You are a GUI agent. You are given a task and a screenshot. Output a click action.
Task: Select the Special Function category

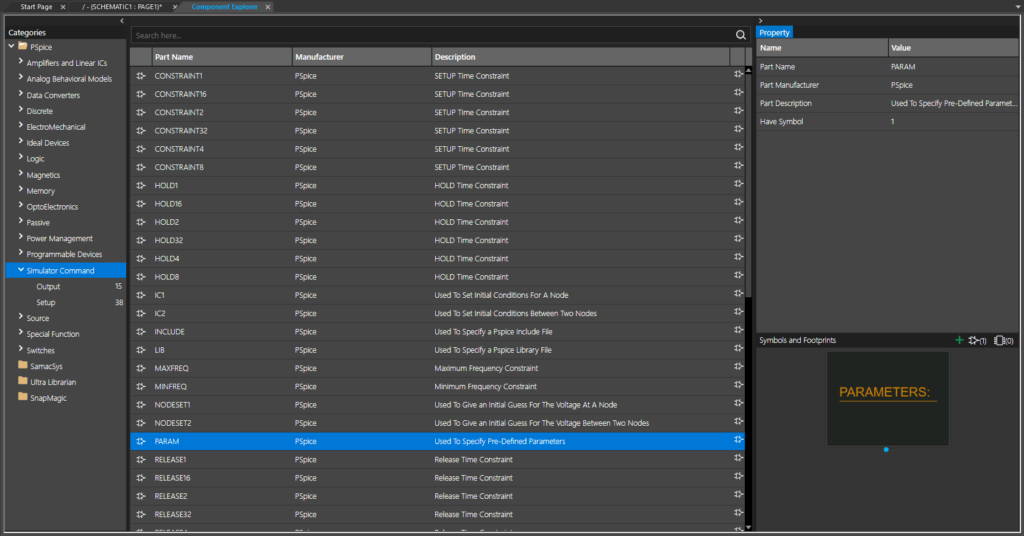click(53, 334)
